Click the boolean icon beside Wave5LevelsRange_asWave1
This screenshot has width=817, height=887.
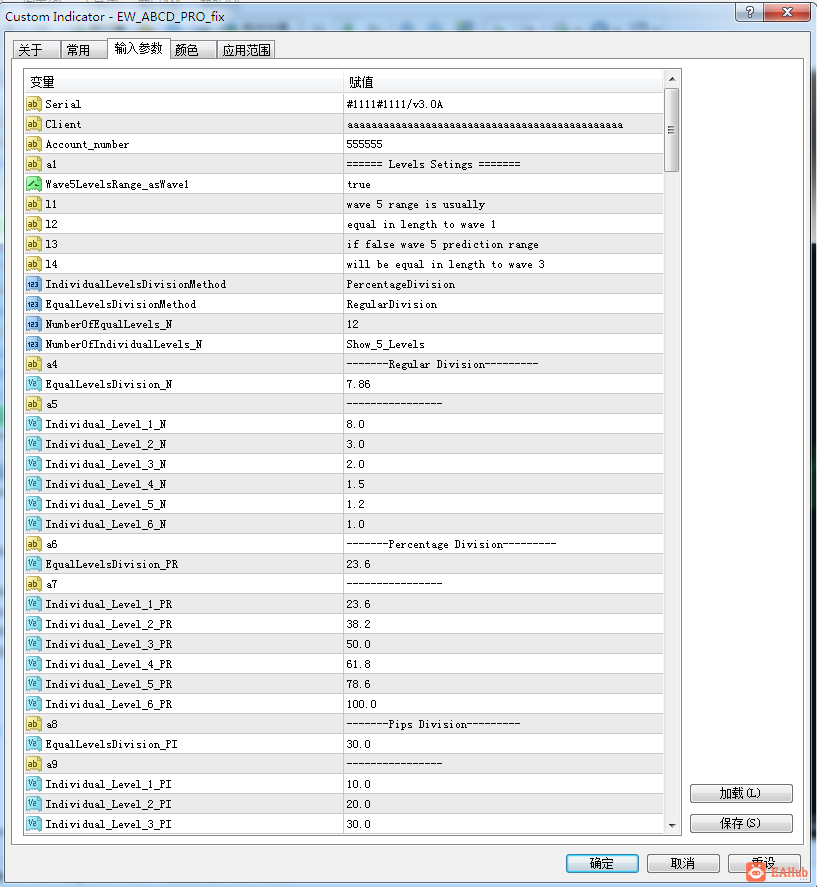tap(33, 184)
